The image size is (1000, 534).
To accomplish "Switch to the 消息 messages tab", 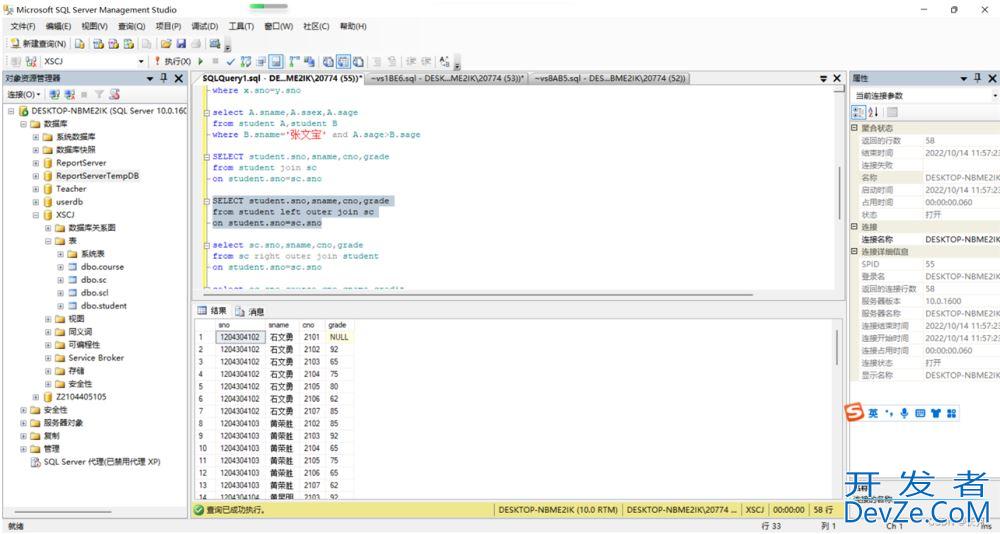I will click(249, 311).
